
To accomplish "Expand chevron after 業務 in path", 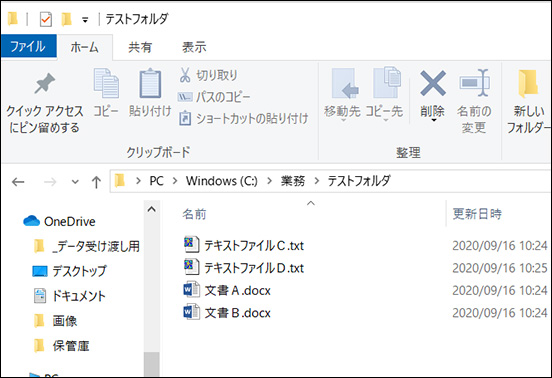I will pos(317,181).
